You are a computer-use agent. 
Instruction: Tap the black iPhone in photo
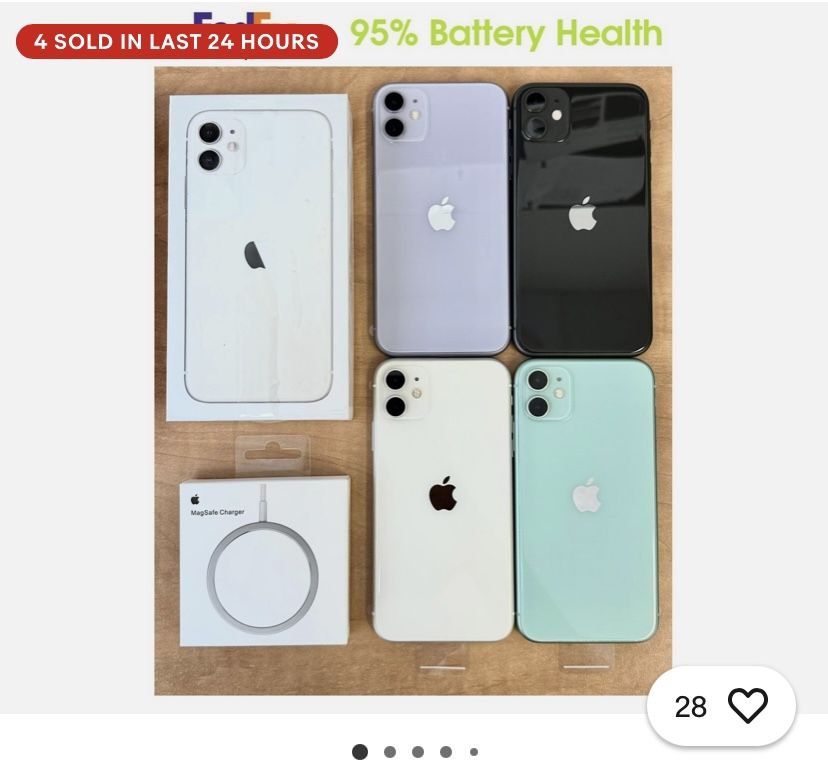coord(582,219)
